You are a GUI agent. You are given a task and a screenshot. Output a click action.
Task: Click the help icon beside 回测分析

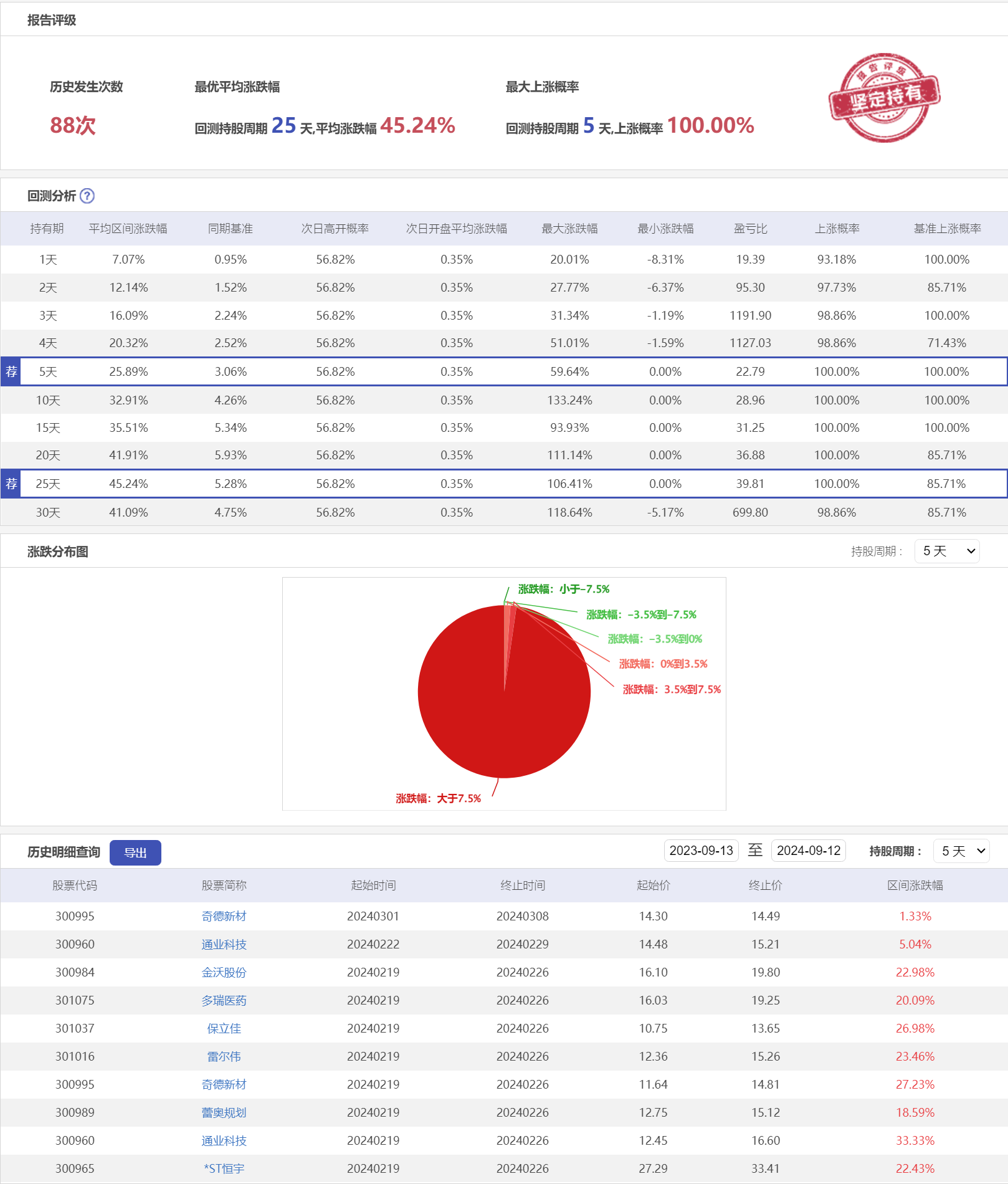point(87,196)
